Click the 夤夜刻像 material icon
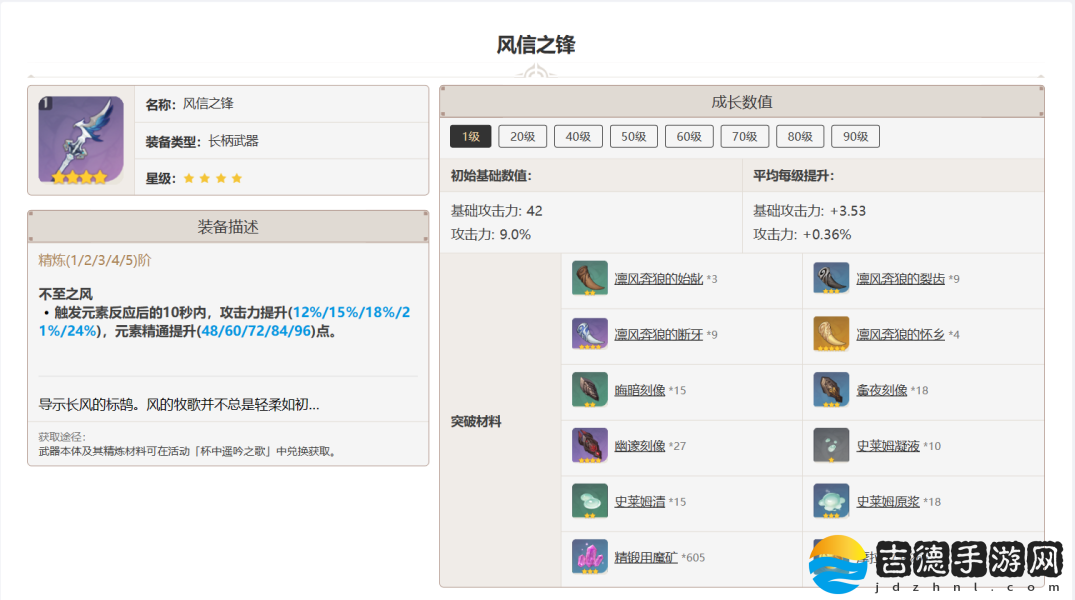 (831, 390)
